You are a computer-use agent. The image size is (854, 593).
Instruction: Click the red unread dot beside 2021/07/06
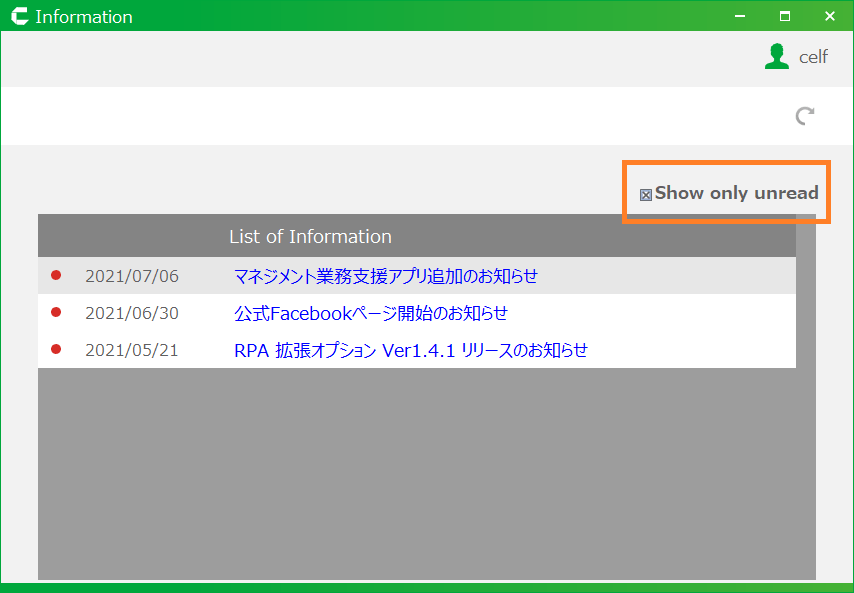click(56, 275)
